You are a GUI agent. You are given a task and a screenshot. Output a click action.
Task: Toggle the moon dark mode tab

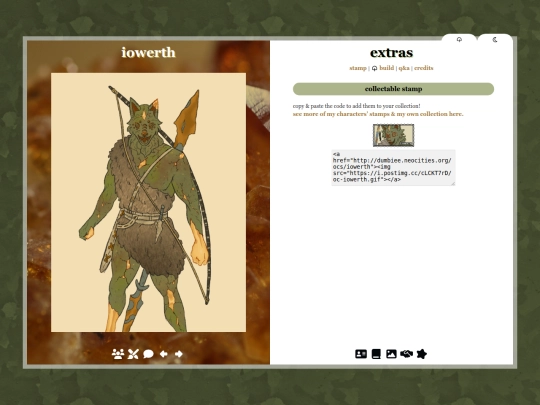coord(495,40)
